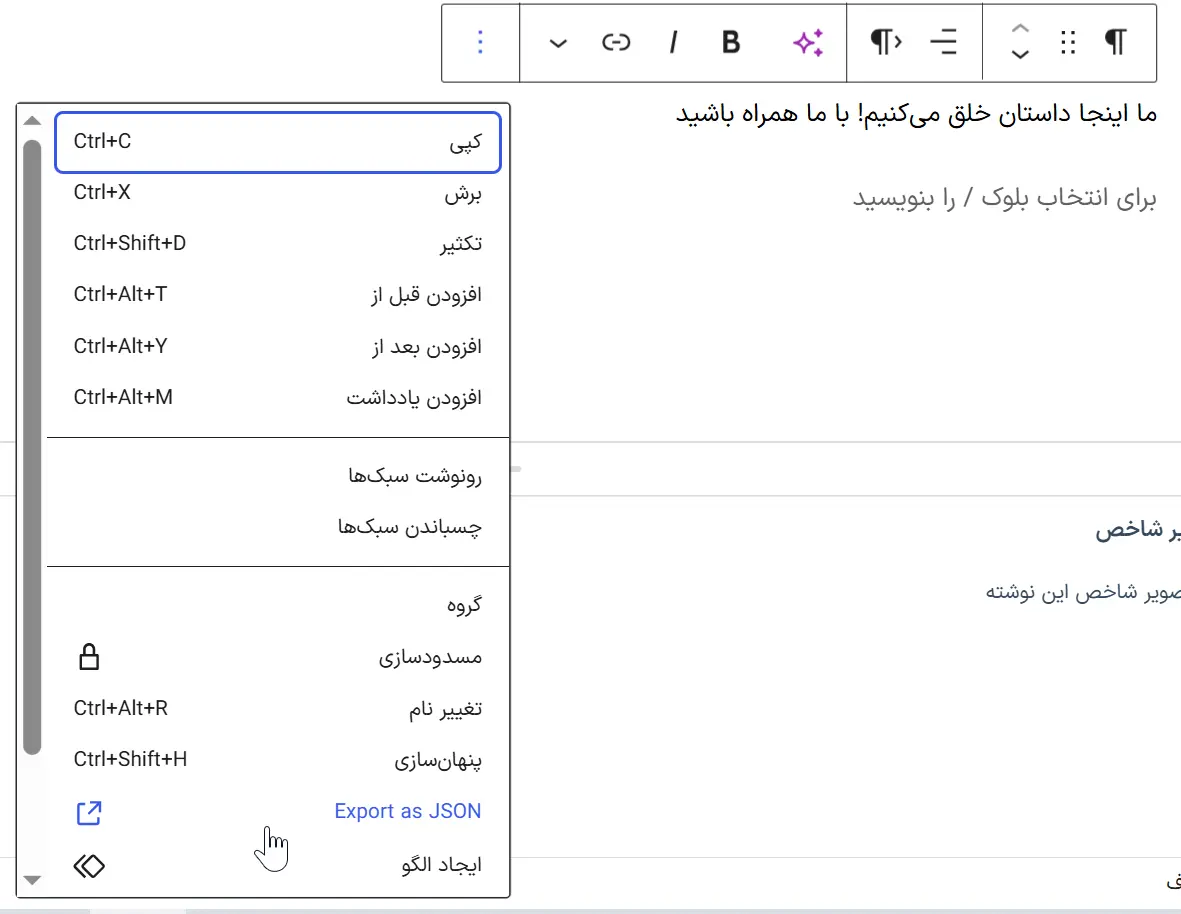Choose چسباندن سبک‌ها (Paste styles)
The height and width of the screenshot is (914, 1181).
tap(278, 527)
